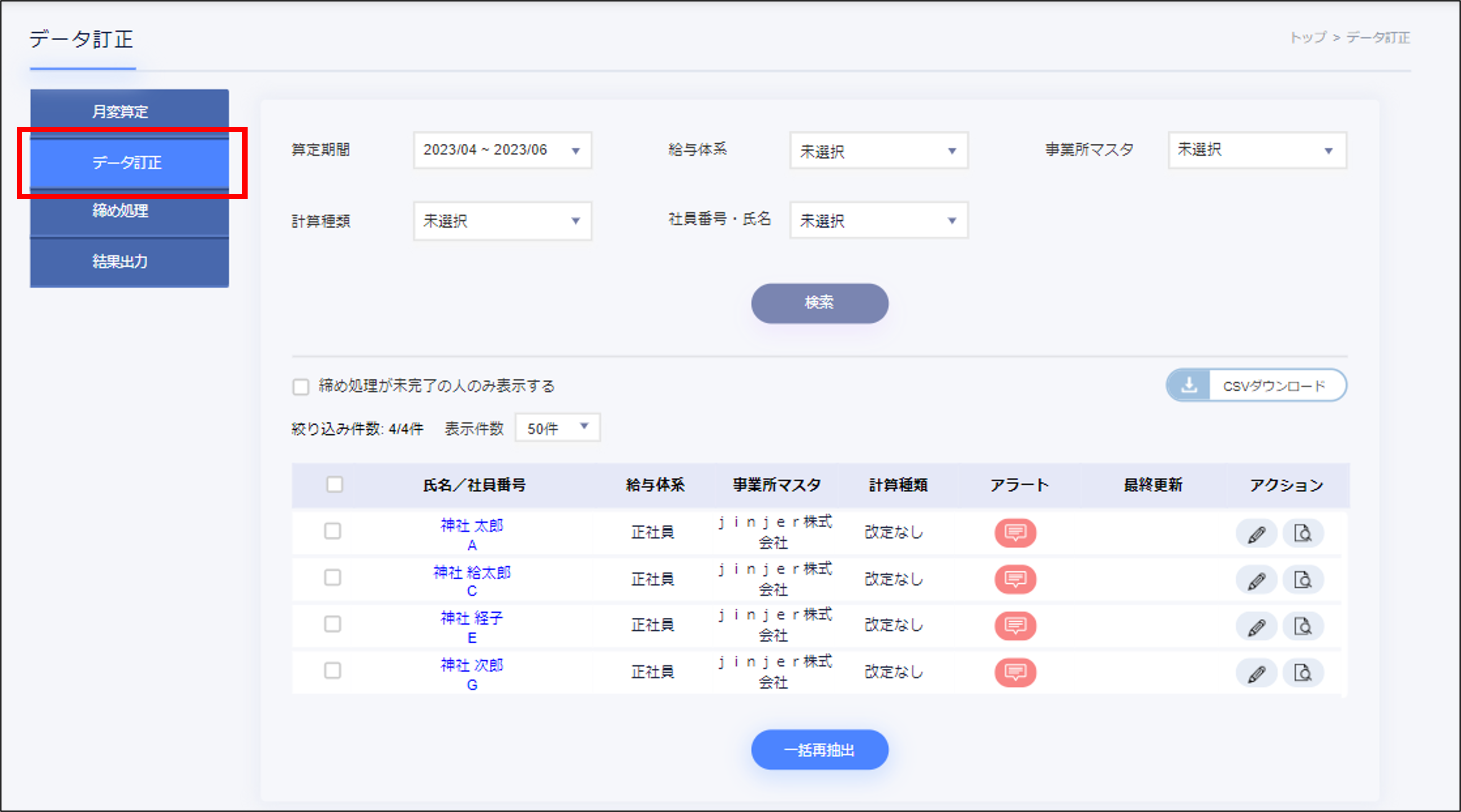Click the 一括再抽出 button
1461x812 pixels.
click(x=819, y=750)
